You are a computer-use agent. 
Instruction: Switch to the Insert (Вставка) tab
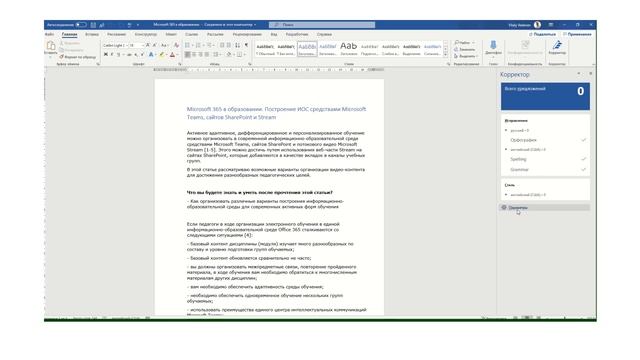[92, 35]
